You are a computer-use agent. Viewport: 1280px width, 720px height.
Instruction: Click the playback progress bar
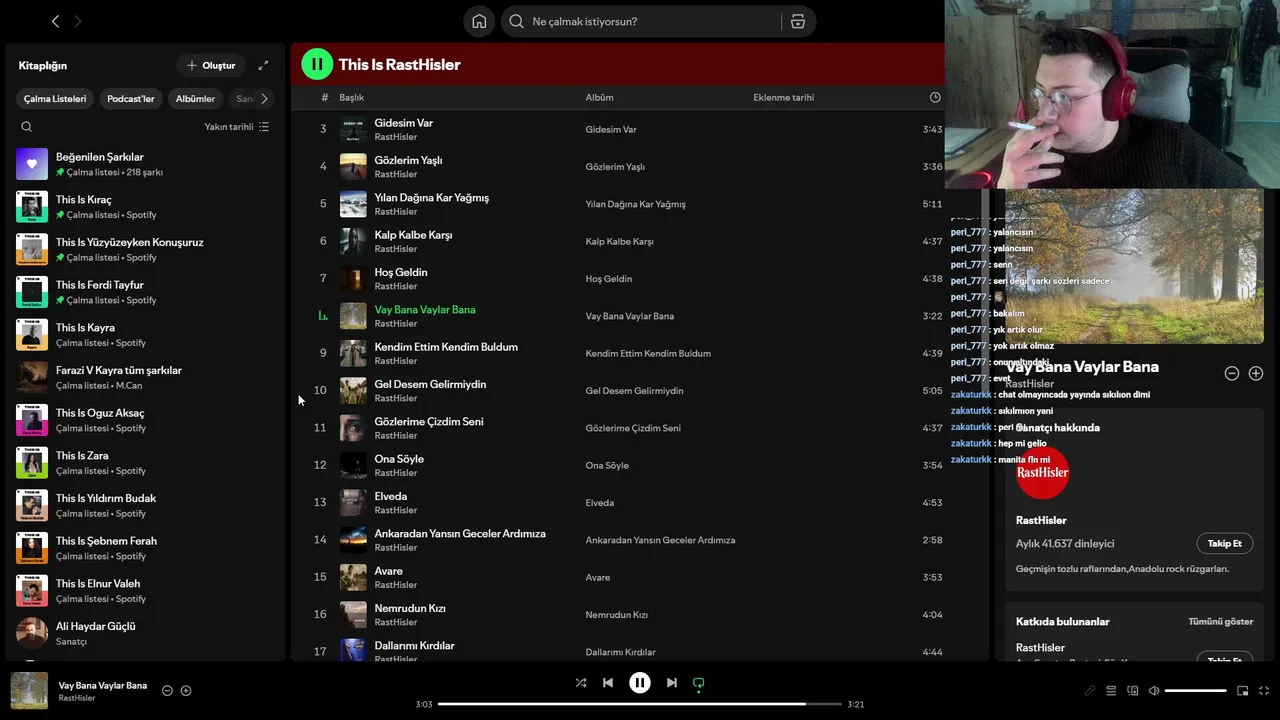[640, 704]
